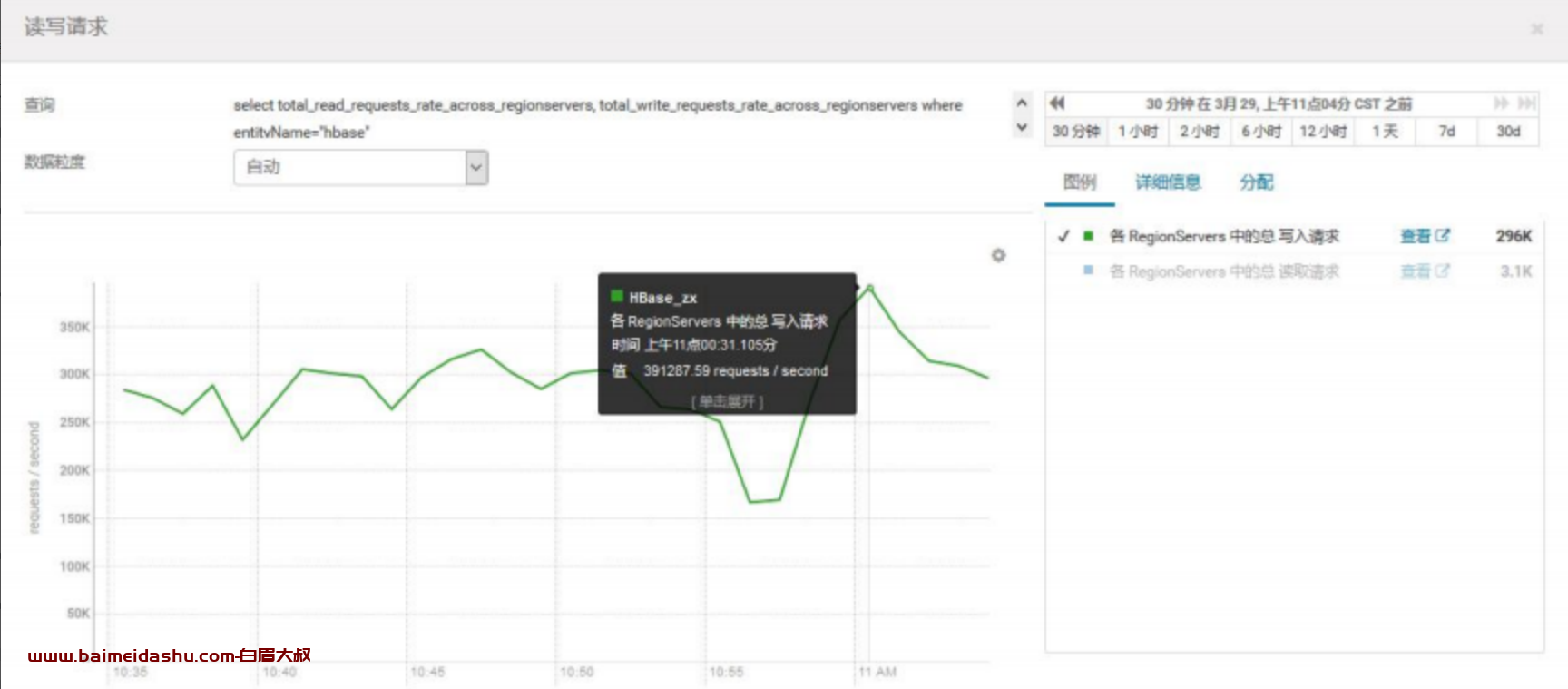Image resolution: width=1568 pixels, height=689 pixels.
Task: Click [单击展开] in the chart tooltip
Action: click(727, 401)
